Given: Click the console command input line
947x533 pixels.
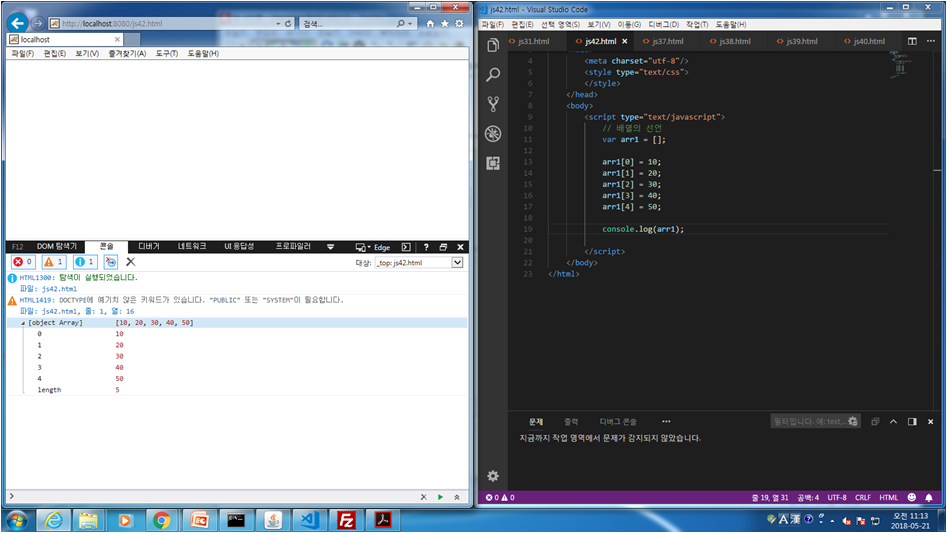Looking at the screenshot, I should click(x=214, y=497).
